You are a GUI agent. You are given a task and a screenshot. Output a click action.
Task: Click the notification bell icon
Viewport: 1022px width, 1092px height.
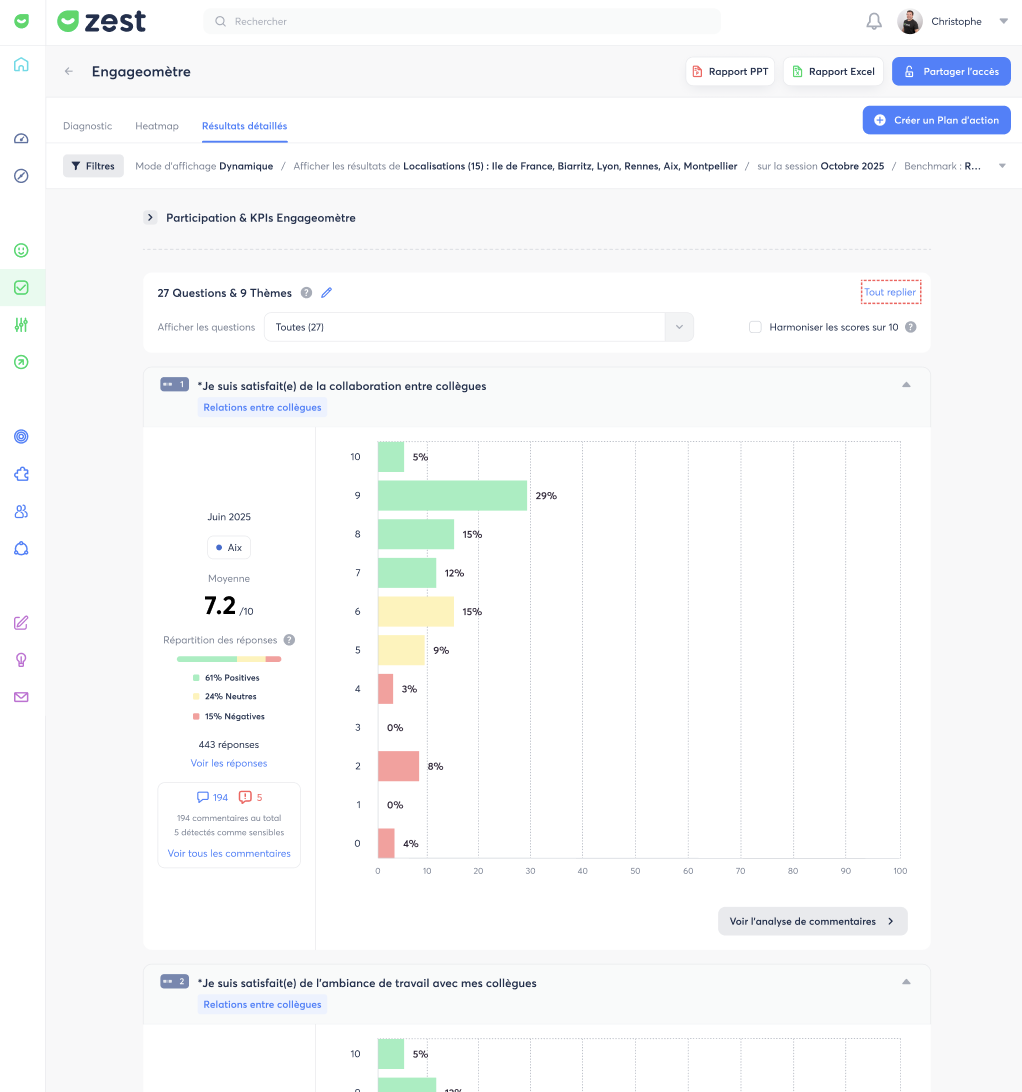click(x=874, y=22)
